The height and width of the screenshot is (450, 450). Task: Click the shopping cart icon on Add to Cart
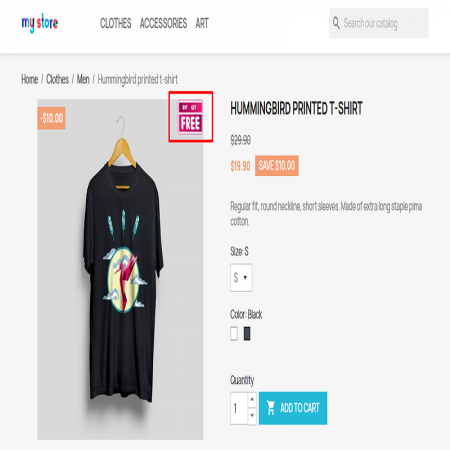tap(271, 408)
